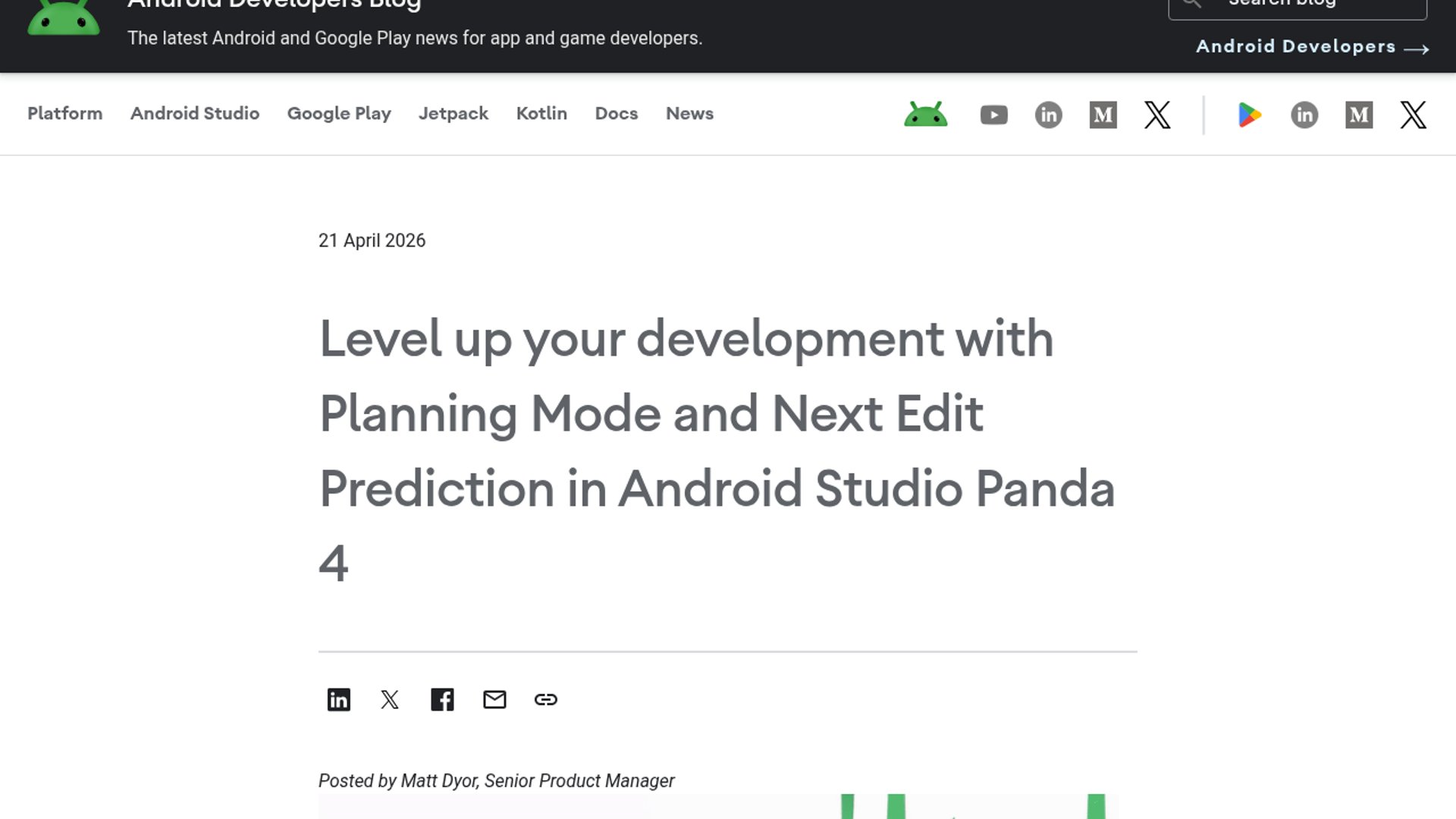
Task: Click the Android Developers YouTube icon
Action: (x=993, y=115)
